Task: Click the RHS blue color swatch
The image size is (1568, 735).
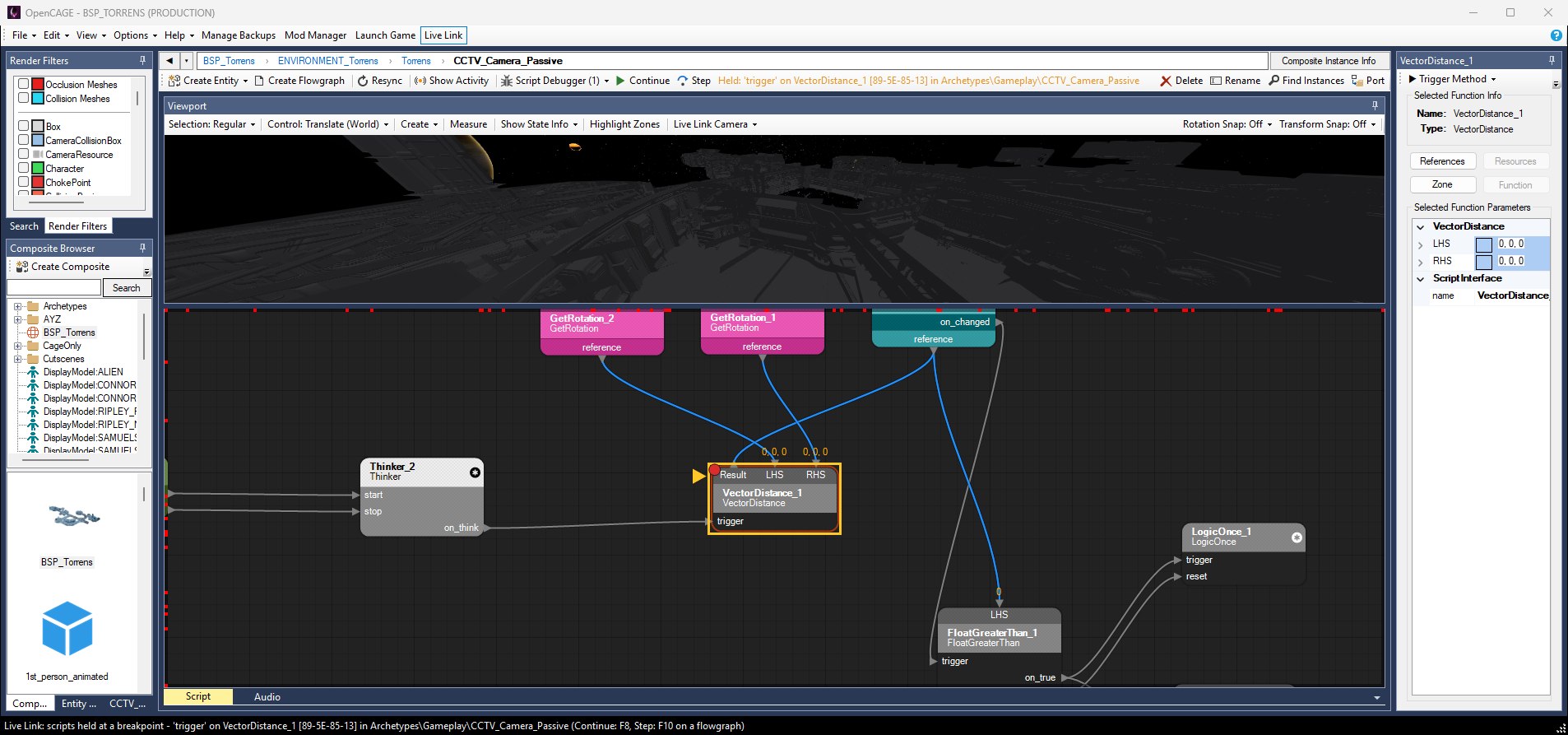Action: [x=1483, y=262]
